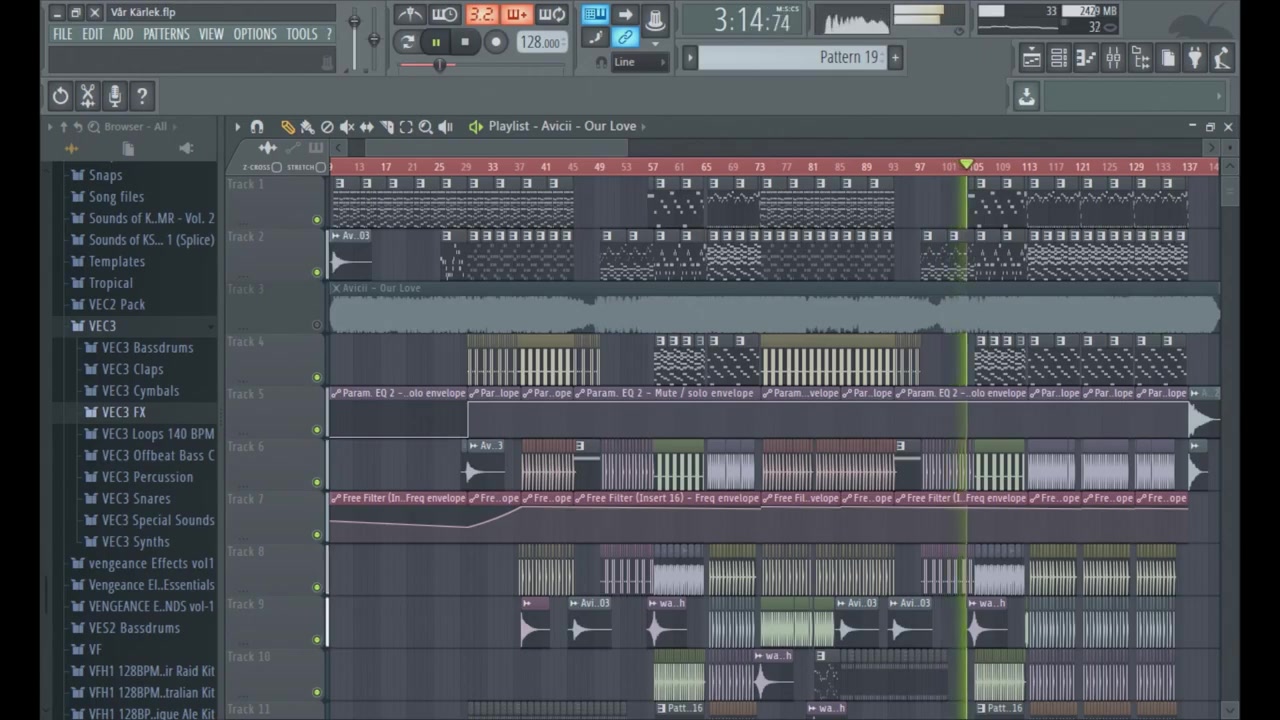Toggle the 3.2 countdown before recording
1280x720 pixels.
point(481,14)
